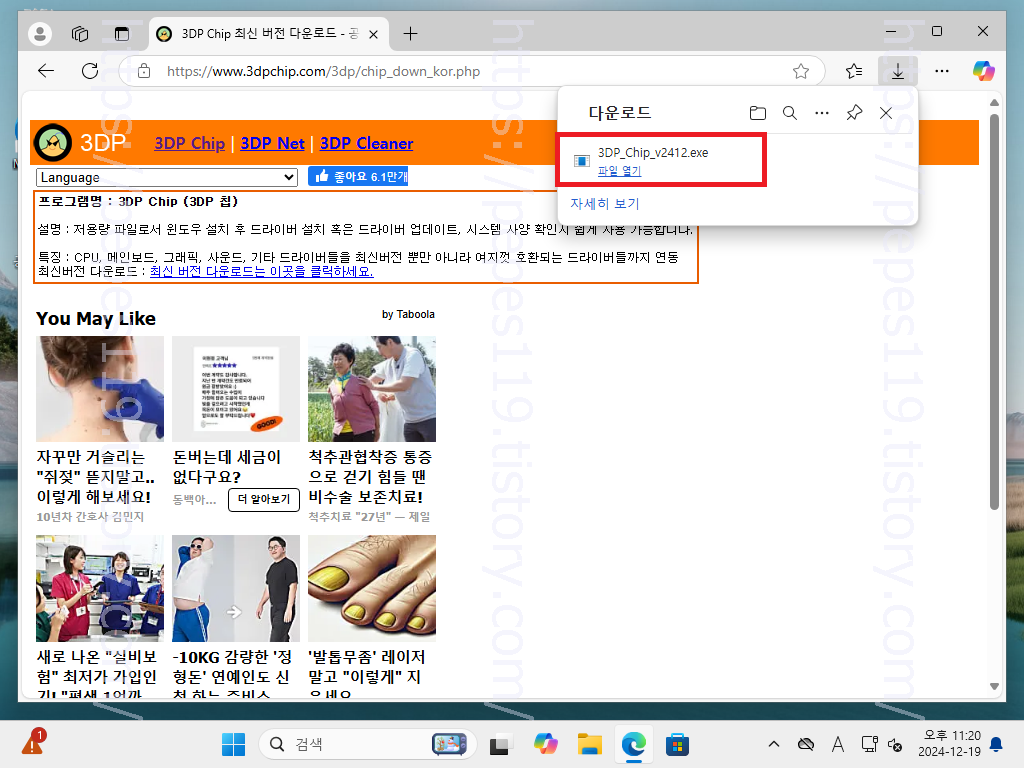Switch IME input mode A icon
The image size is (1024, 768).
point(838,744)
